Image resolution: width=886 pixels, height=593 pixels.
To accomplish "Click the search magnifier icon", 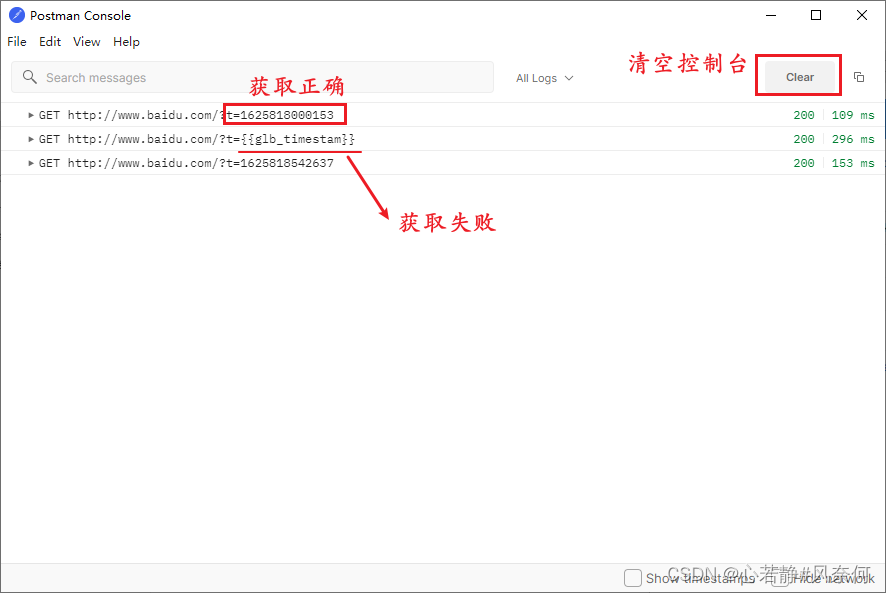I will [x=29, y=77].
